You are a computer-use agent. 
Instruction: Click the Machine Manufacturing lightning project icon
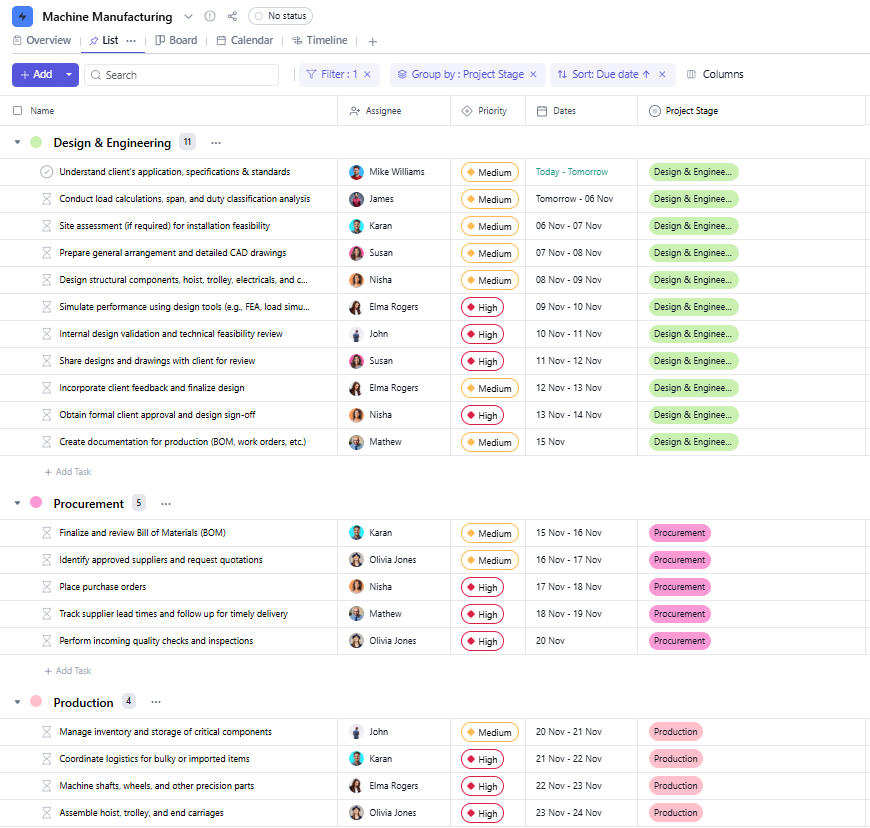point(22,16)
